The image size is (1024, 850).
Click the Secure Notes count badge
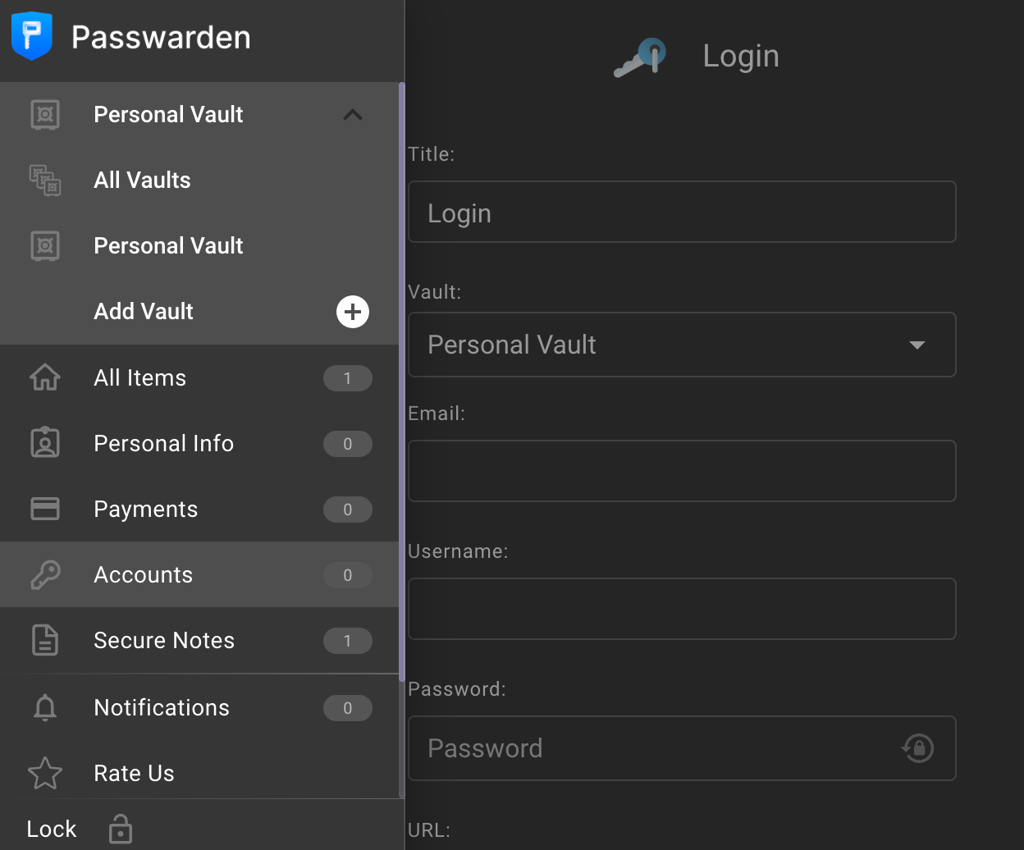point(347,641)
